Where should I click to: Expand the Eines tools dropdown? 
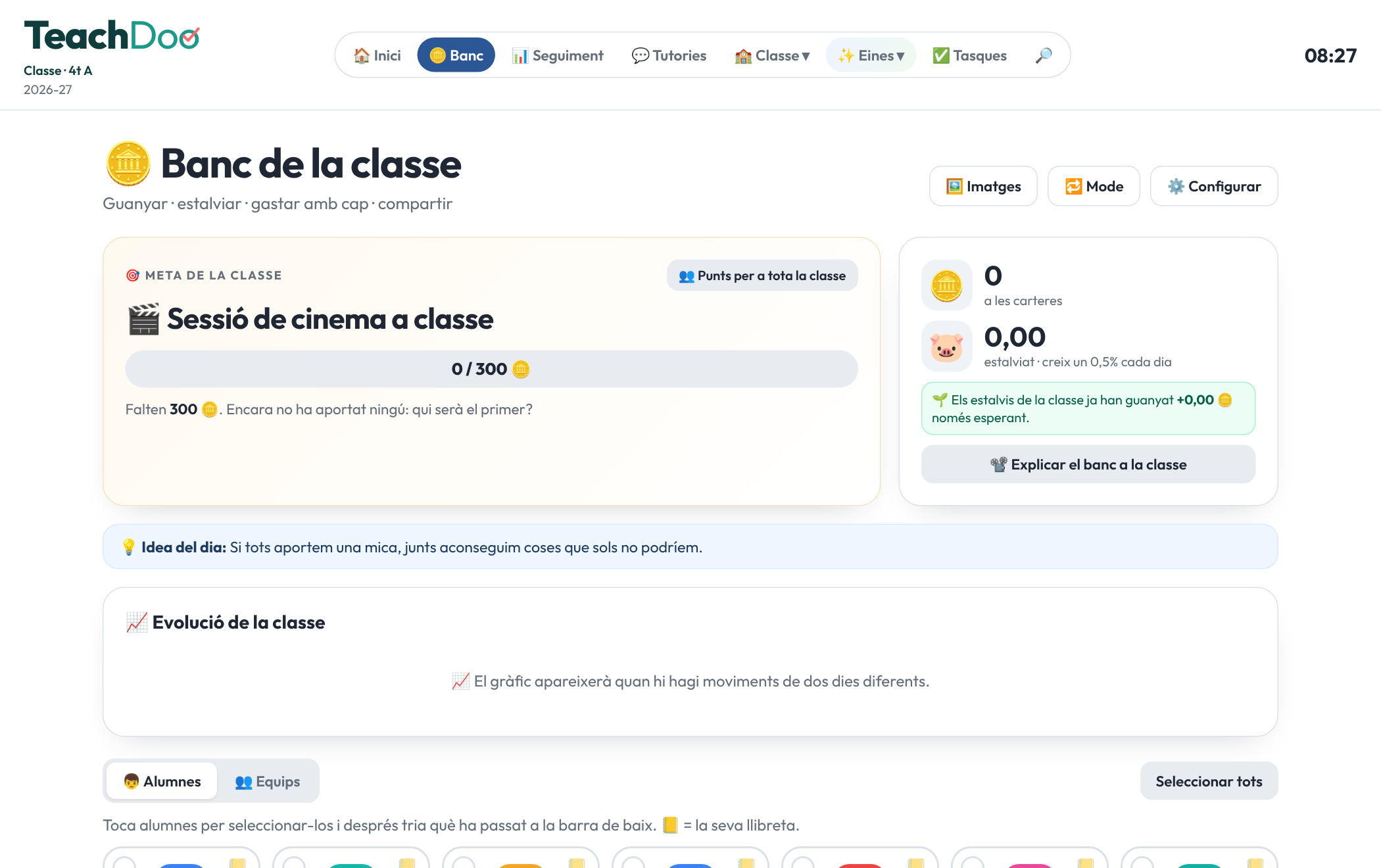[871, 55]
